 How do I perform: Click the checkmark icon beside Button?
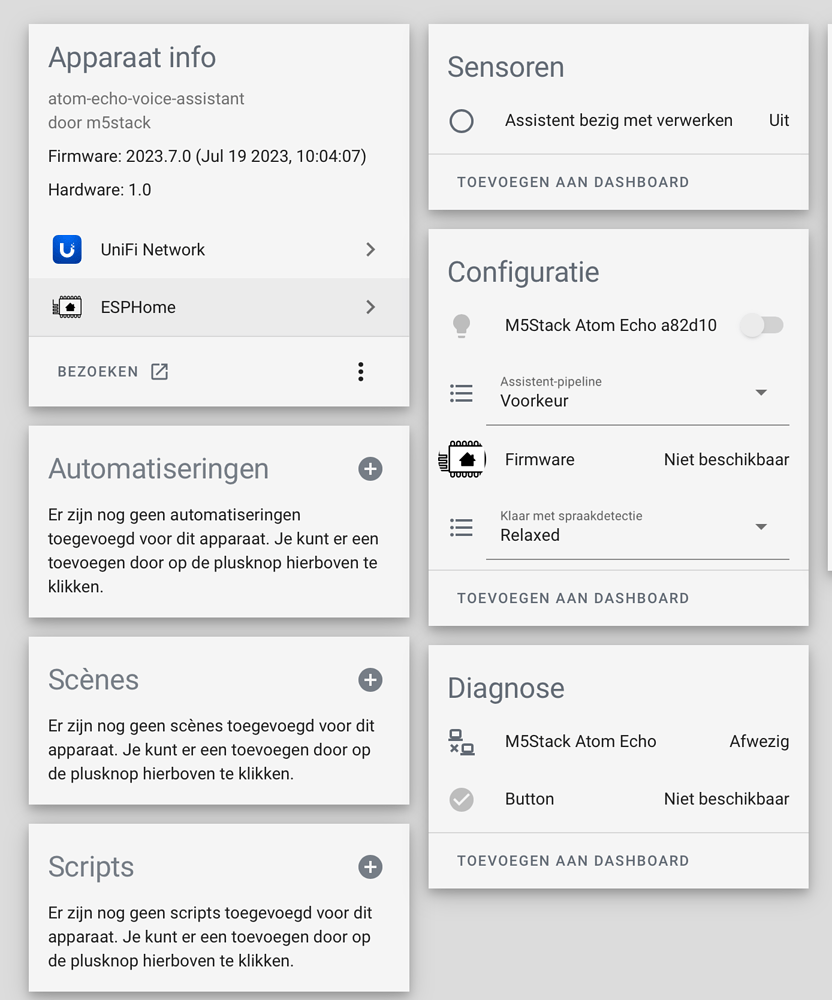(x=461, y=798)
